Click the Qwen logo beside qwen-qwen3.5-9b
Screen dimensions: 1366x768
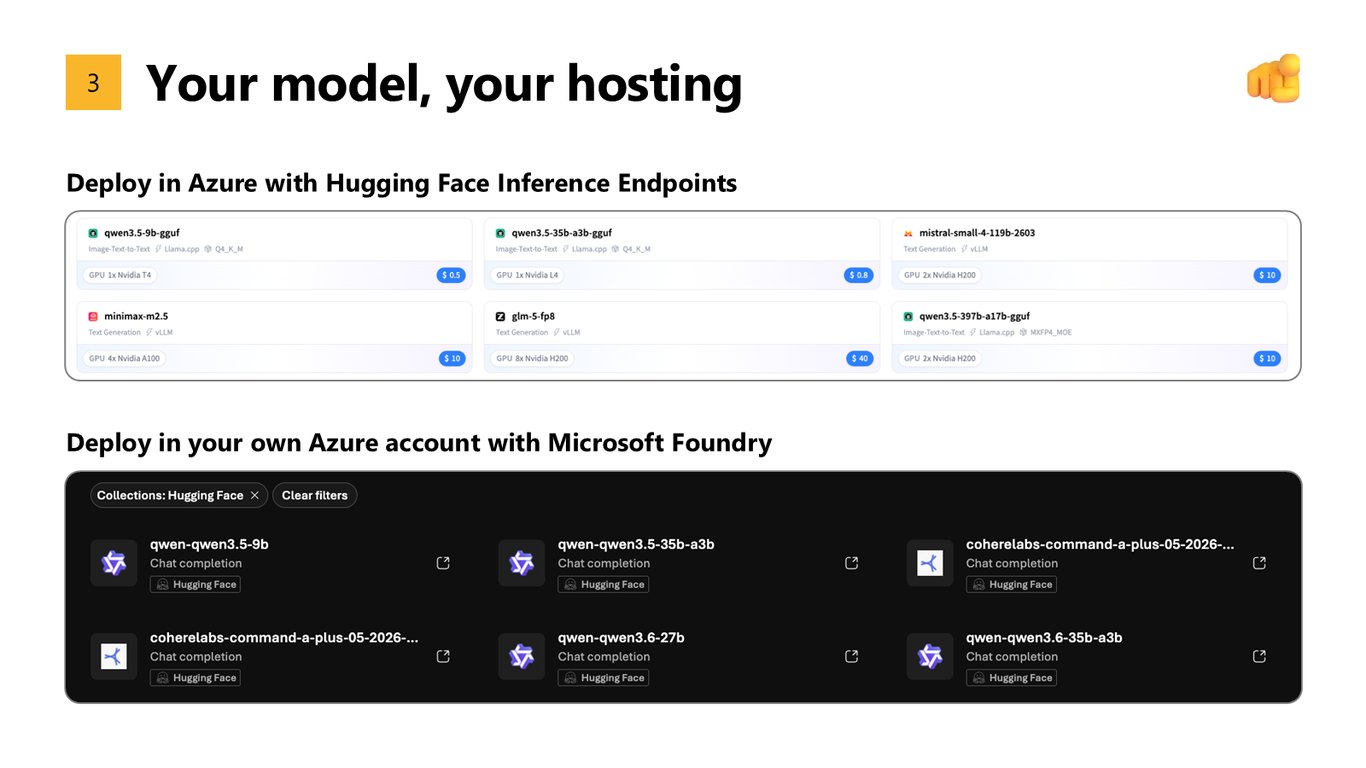coord(114,563)
